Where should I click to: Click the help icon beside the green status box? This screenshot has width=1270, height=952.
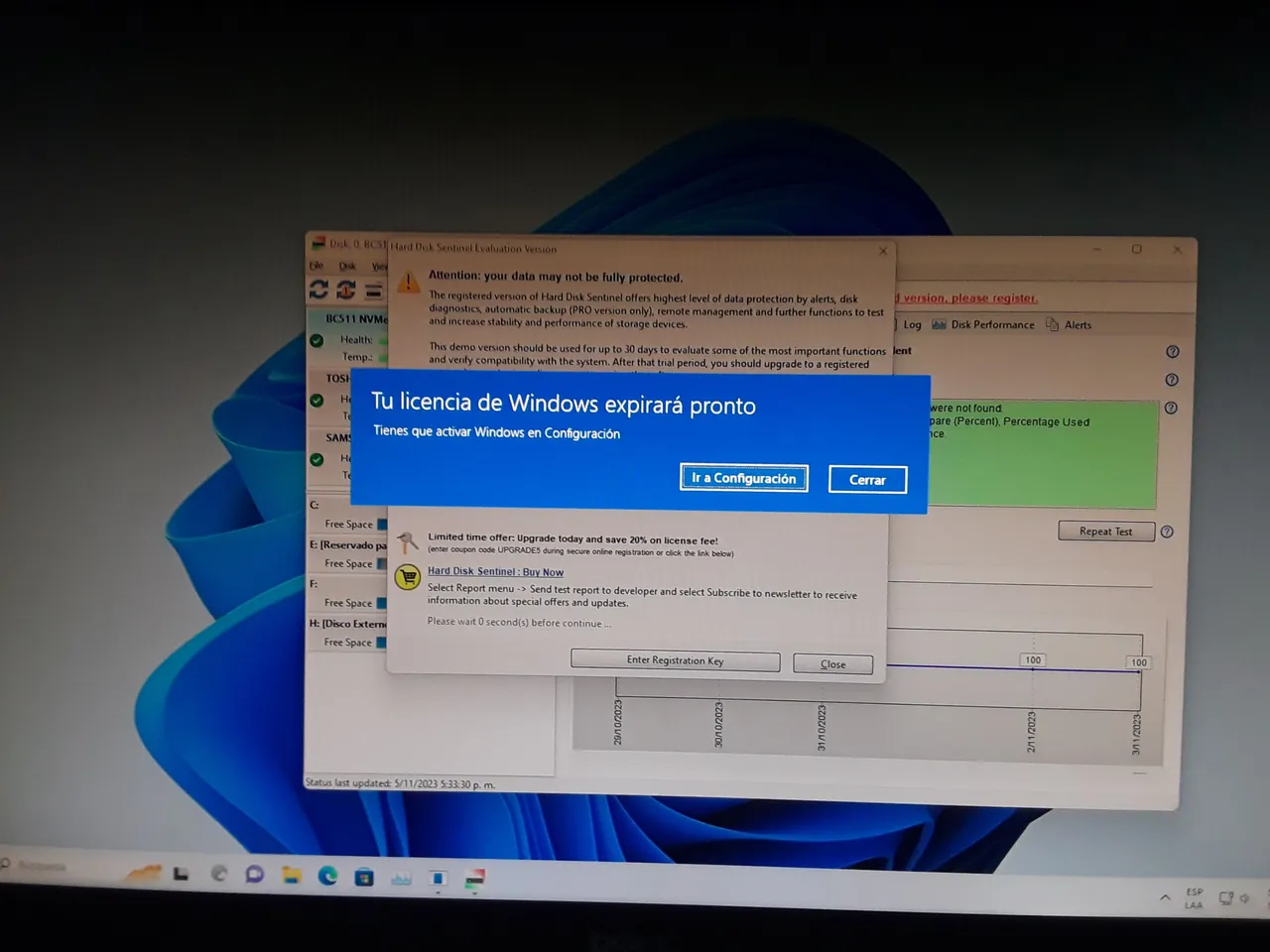(x=1171, y=408)
